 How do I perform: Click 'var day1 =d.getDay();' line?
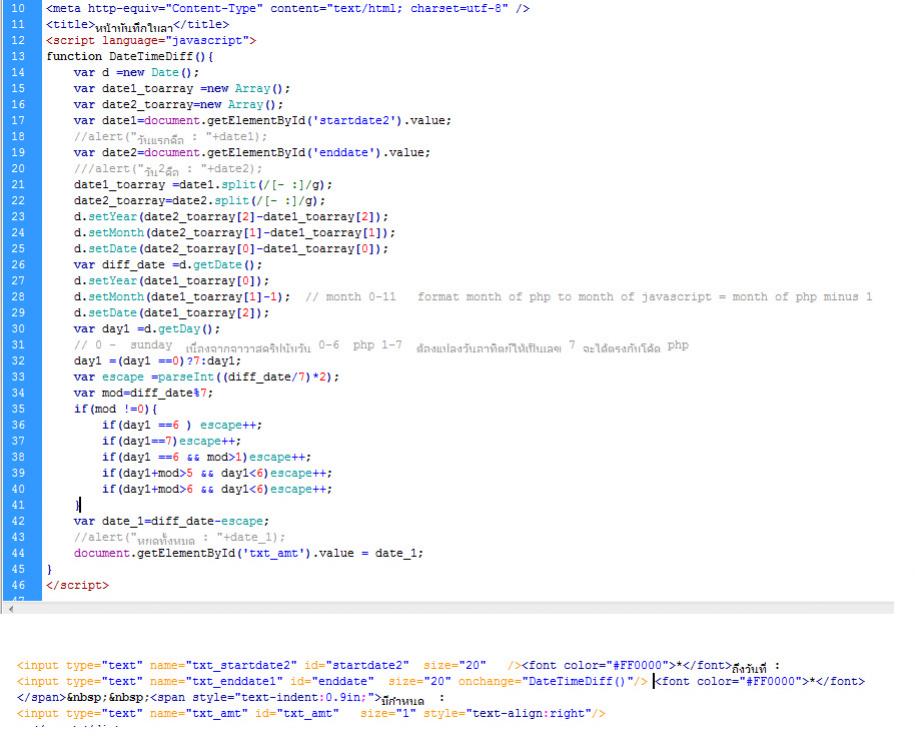point(146,329)
